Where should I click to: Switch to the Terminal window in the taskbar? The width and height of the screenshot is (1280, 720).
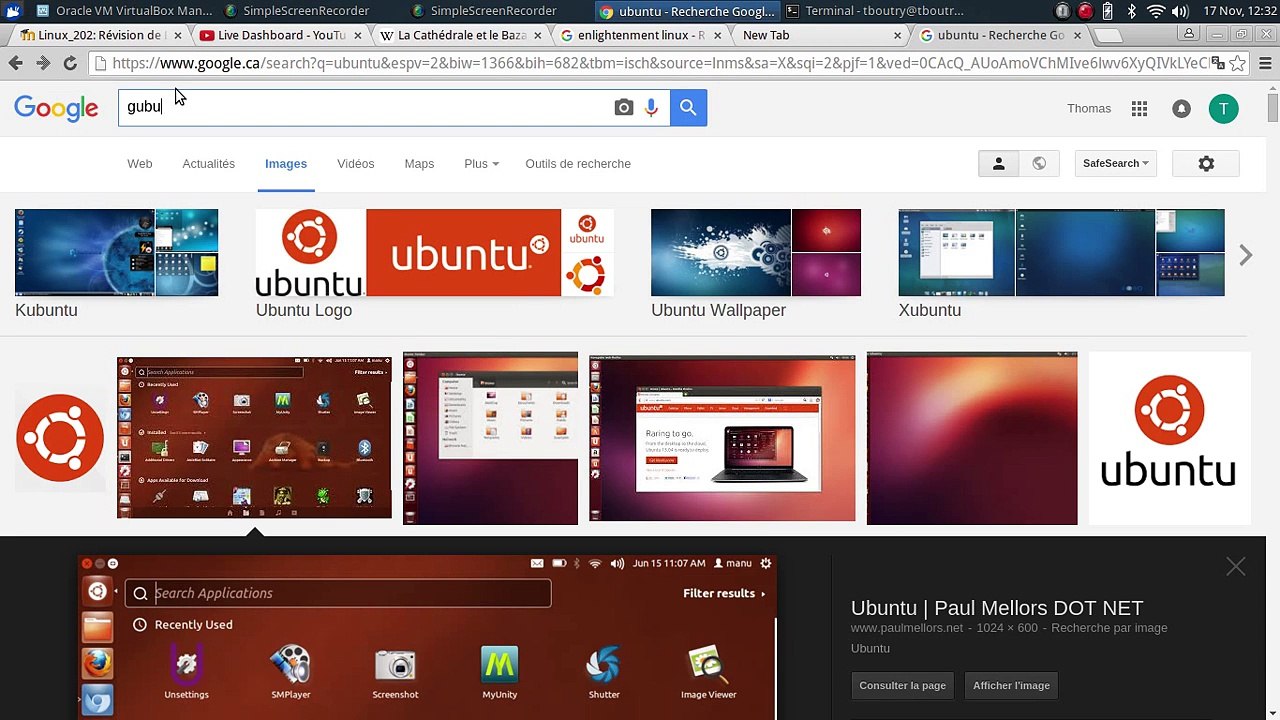click(875, 11)
